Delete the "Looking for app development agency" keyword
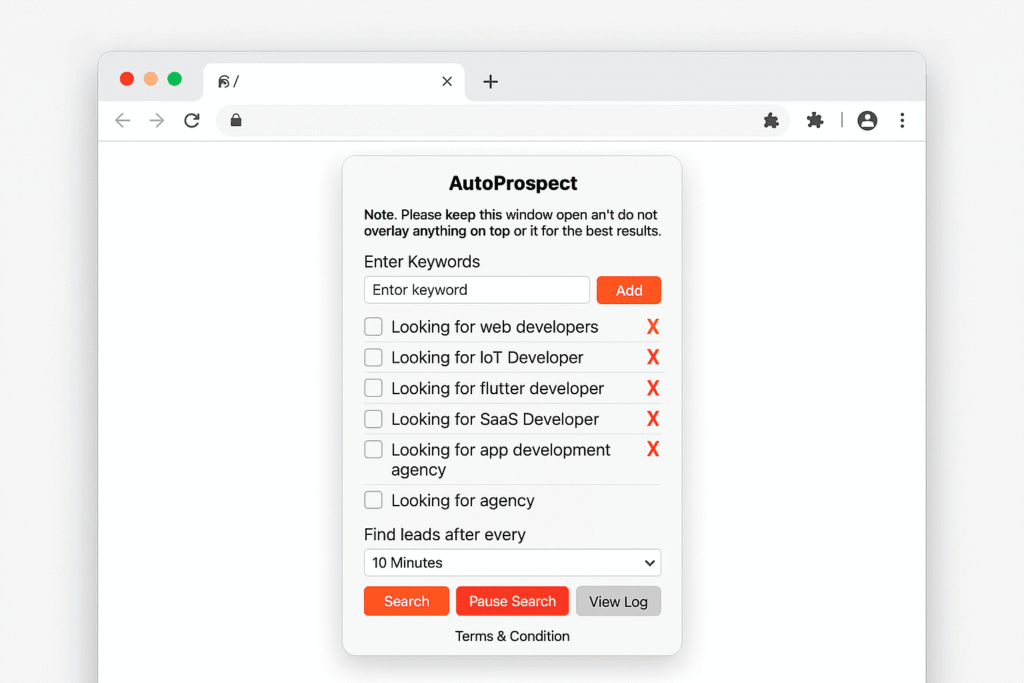This screenshot has width=1024, height=683. (652, 449)
